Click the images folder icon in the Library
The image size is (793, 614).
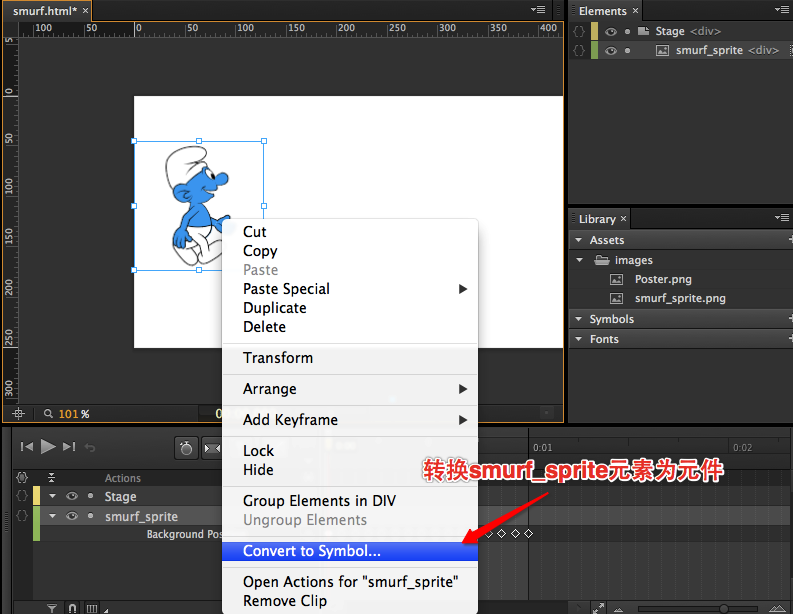tap(602, 260)
